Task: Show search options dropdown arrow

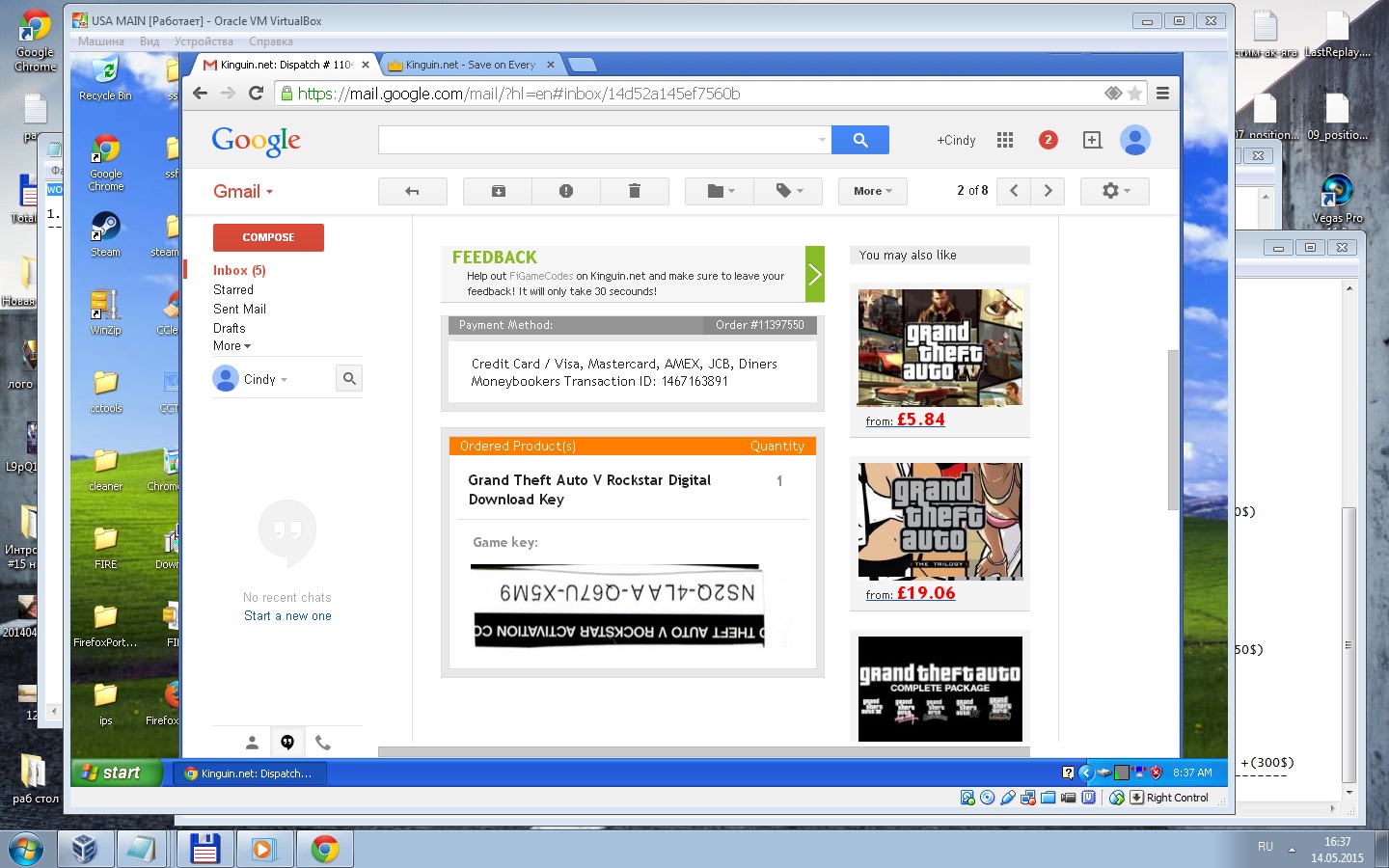Action: [822, 140]
